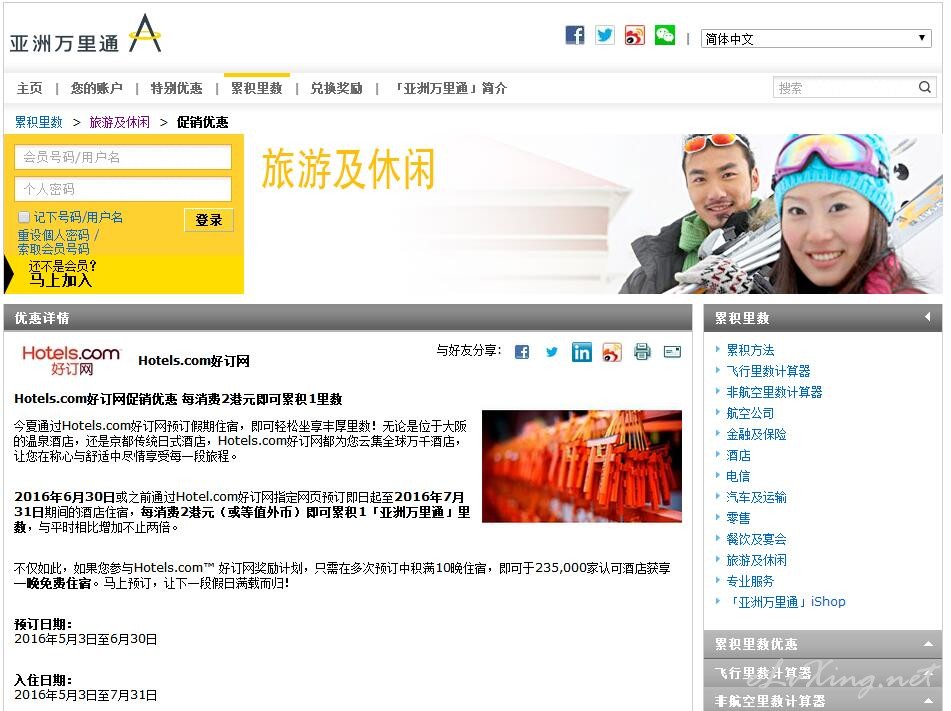Share the offer on Weibo
This screenshot has width=951, height=711.
(x=612, y=352)
